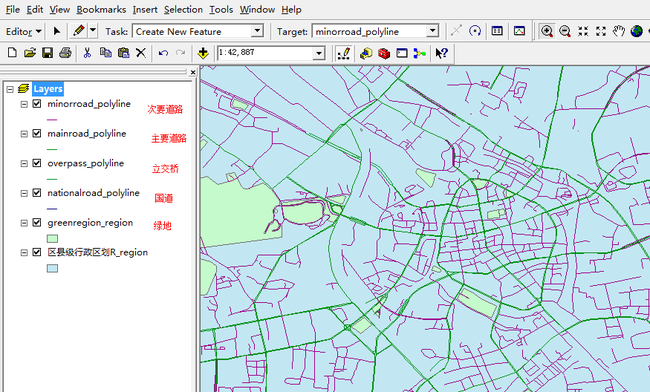Cut selection with scissors icon
This screenshot has height=392, width=650.
pos(87,53)
